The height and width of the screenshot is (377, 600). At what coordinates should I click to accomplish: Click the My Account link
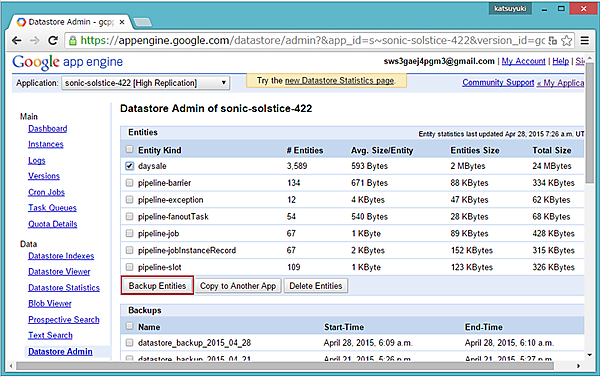(x=523, y=61)
